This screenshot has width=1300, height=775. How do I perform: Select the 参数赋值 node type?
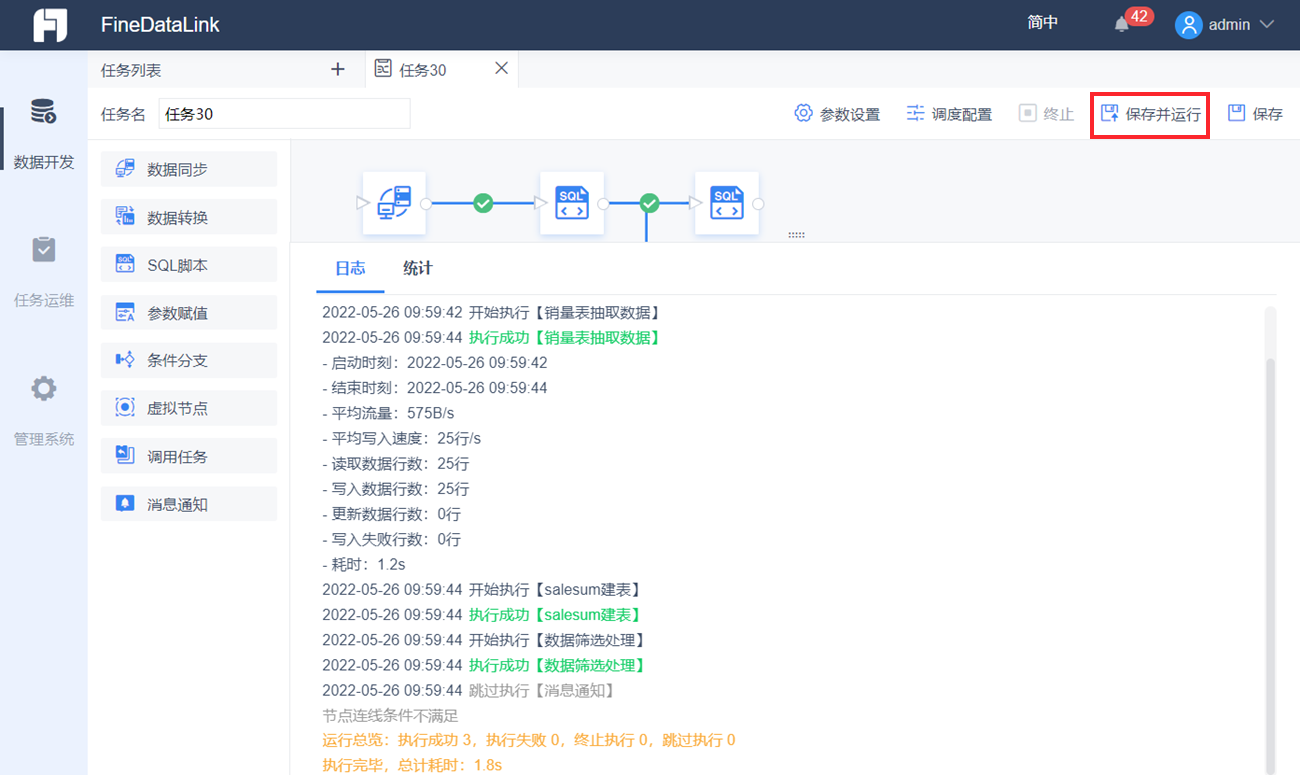[189, 313]
